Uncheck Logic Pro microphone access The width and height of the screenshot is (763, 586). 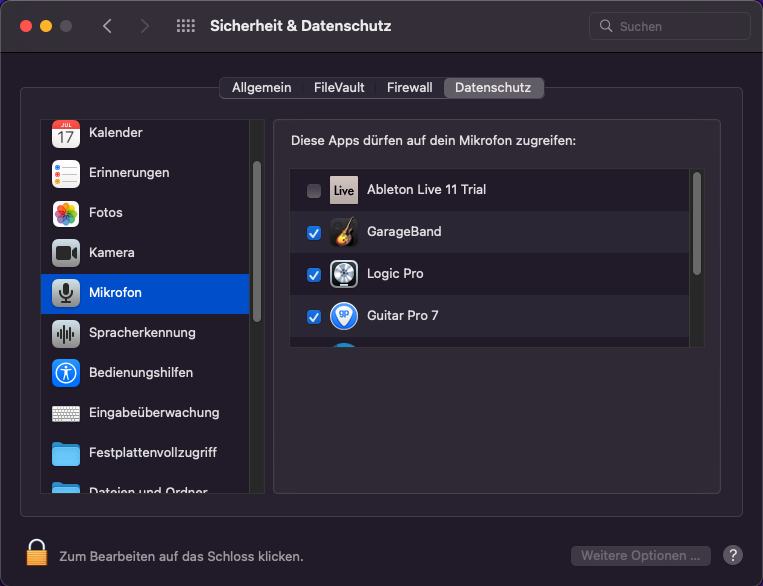pos(314,275)
